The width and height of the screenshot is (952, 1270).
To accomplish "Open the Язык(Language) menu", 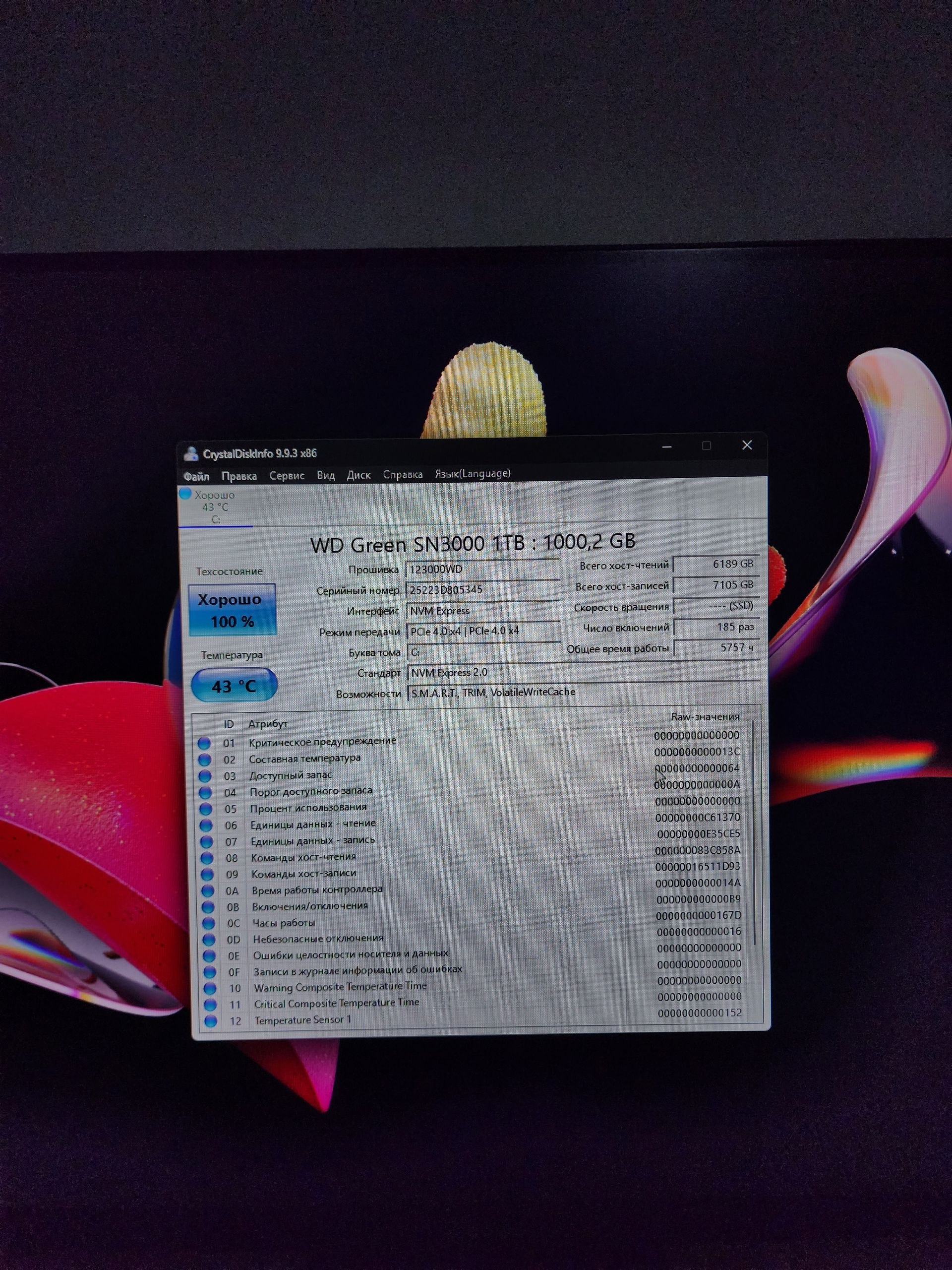I will pyautogui.click(x=472, y=474).
